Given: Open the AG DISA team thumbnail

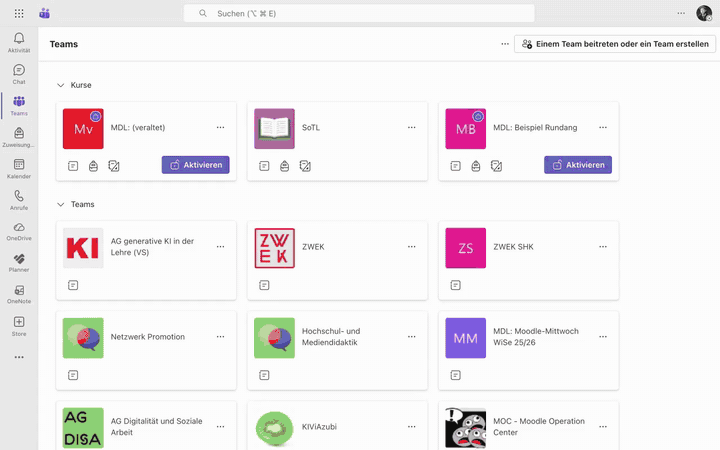Looking at the screenshot, I should coord(83,428).
